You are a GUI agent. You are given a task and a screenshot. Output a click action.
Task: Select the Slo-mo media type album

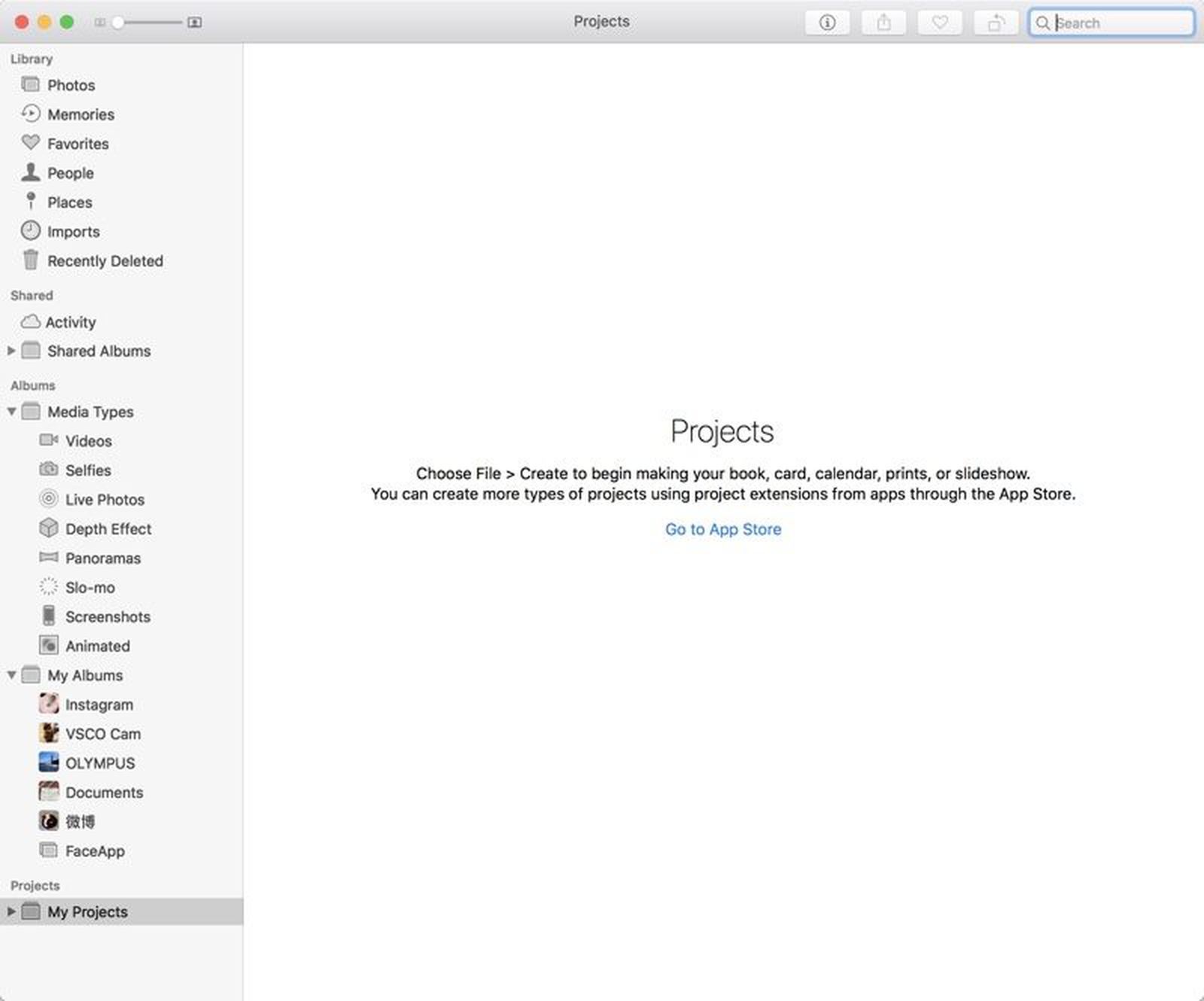pyautogui.click(x=90, y=587)
